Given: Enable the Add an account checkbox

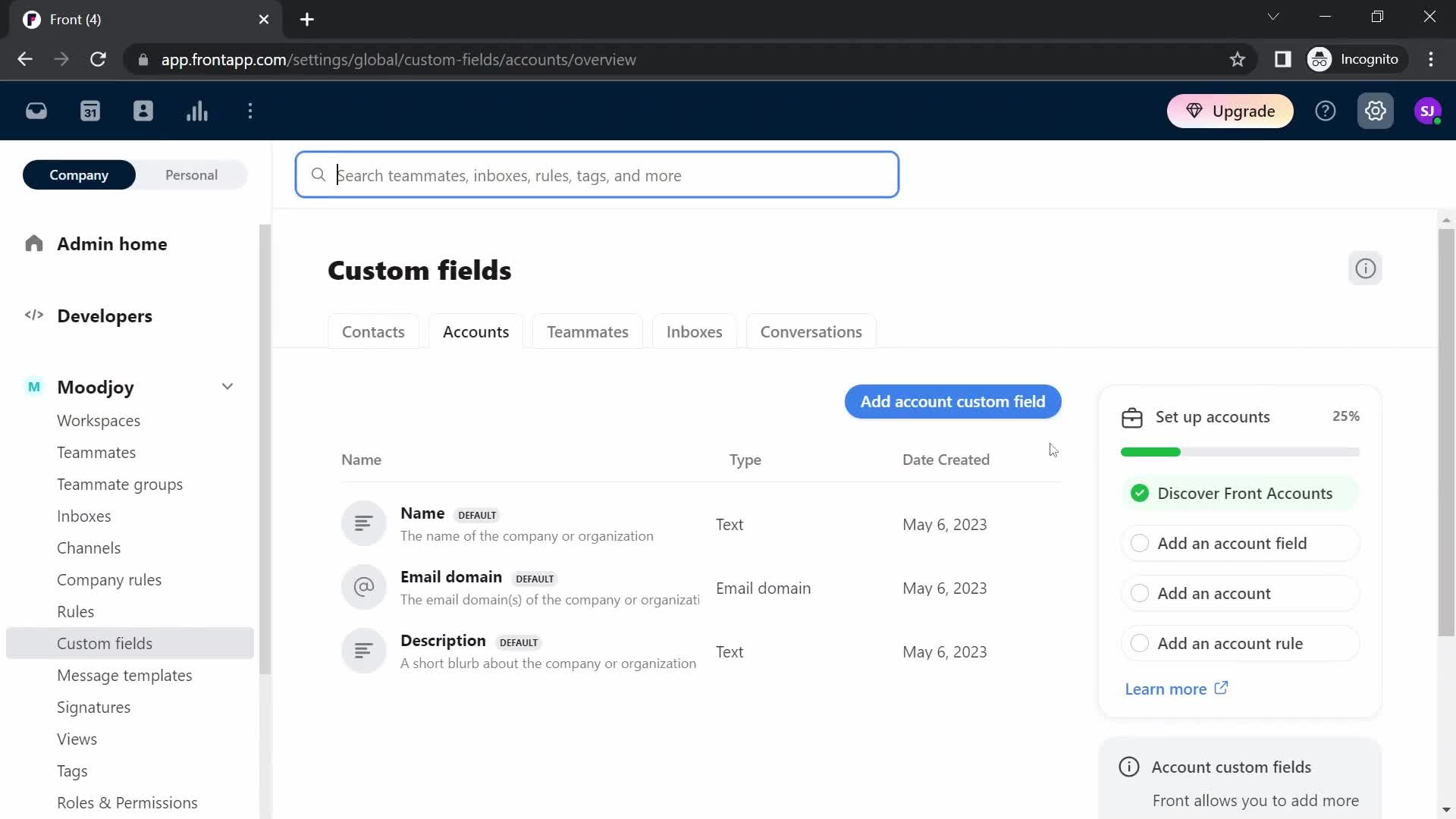Looking at the screenshot, I should click(1139, 593).
